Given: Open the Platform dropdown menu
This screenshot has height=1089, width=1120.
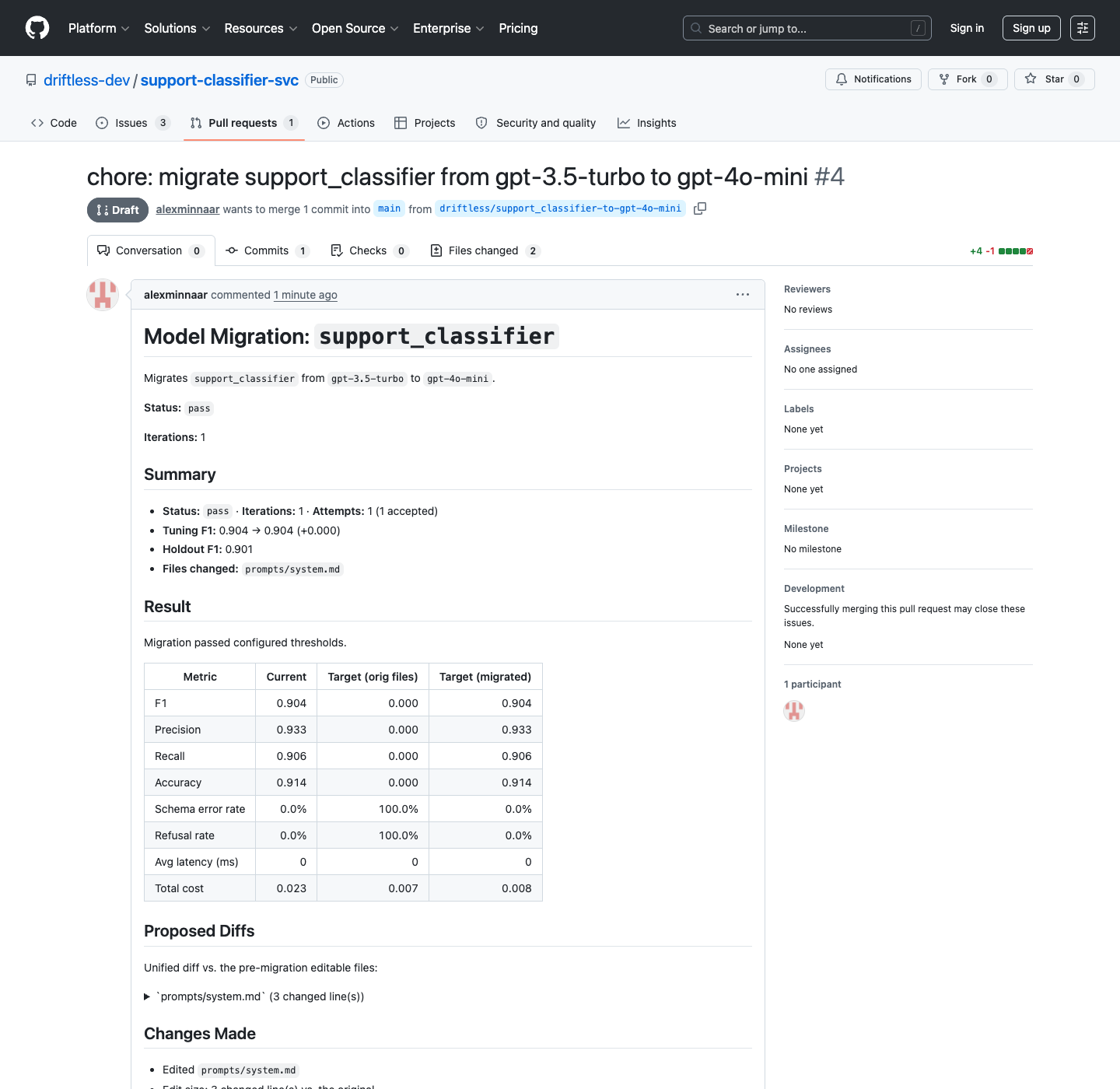Looking at the screenshot, I should point(99,28).
